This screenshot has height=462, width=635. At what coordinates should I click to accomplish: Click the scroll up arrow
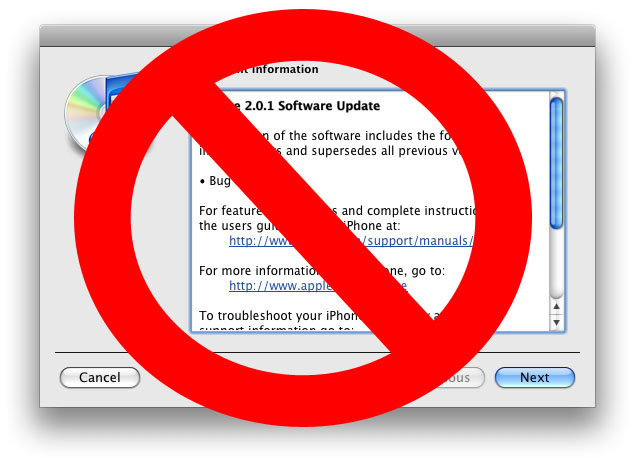pyautogui.click(x=556, y=306)
